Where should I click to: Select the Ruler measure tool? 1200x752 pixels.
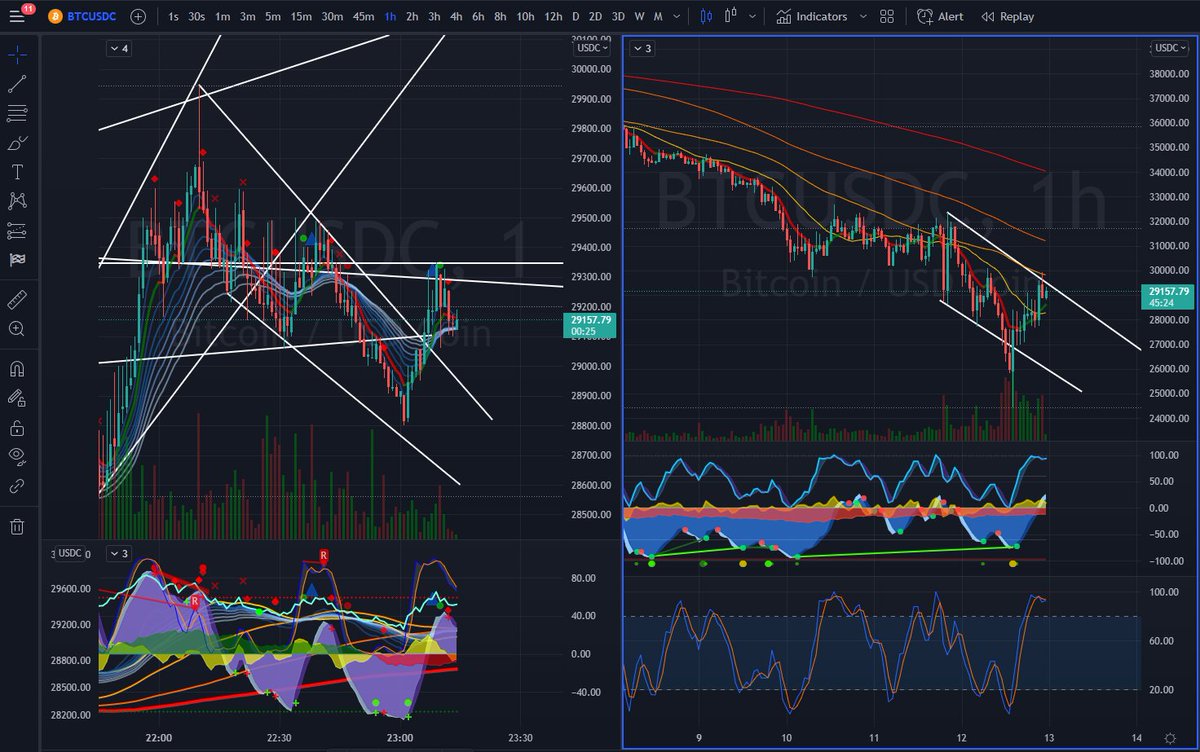tap(17, 298)
